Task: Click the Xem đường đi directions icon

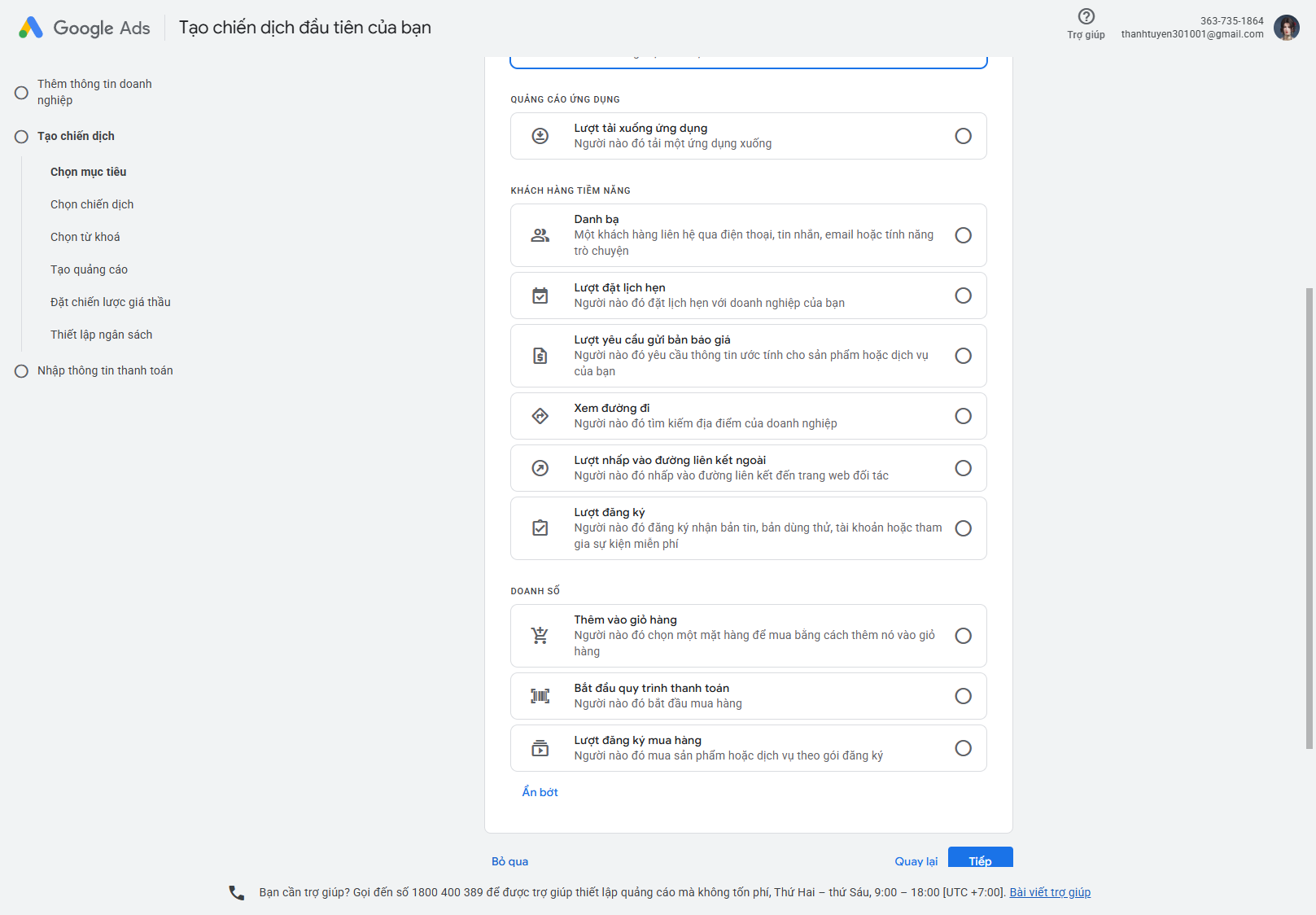Action: click(x=540, y=416)
